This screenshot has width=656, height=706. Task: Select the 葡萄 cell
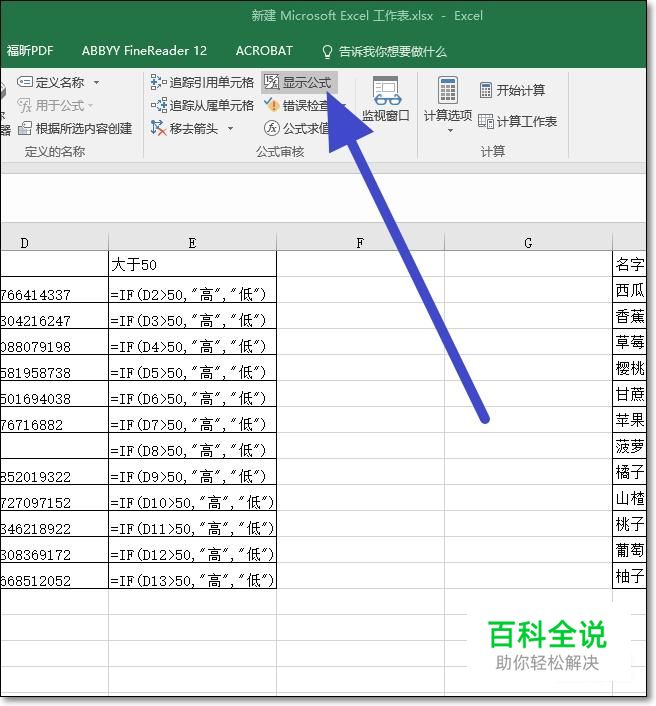point(629,550)
